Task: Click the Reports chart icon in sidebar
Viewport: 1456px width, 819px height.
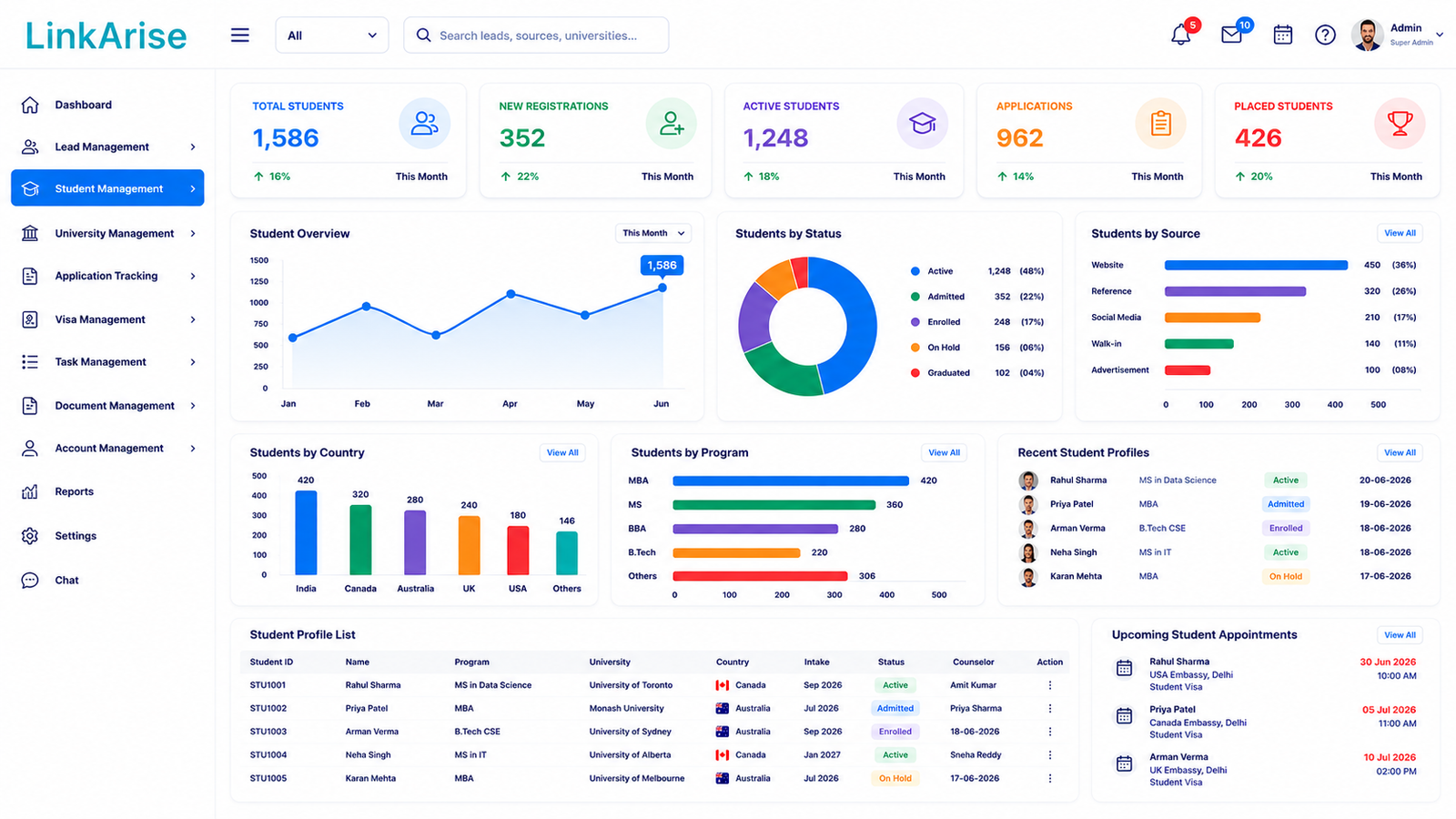Action: pyautogui.click(x=30, y=491)
